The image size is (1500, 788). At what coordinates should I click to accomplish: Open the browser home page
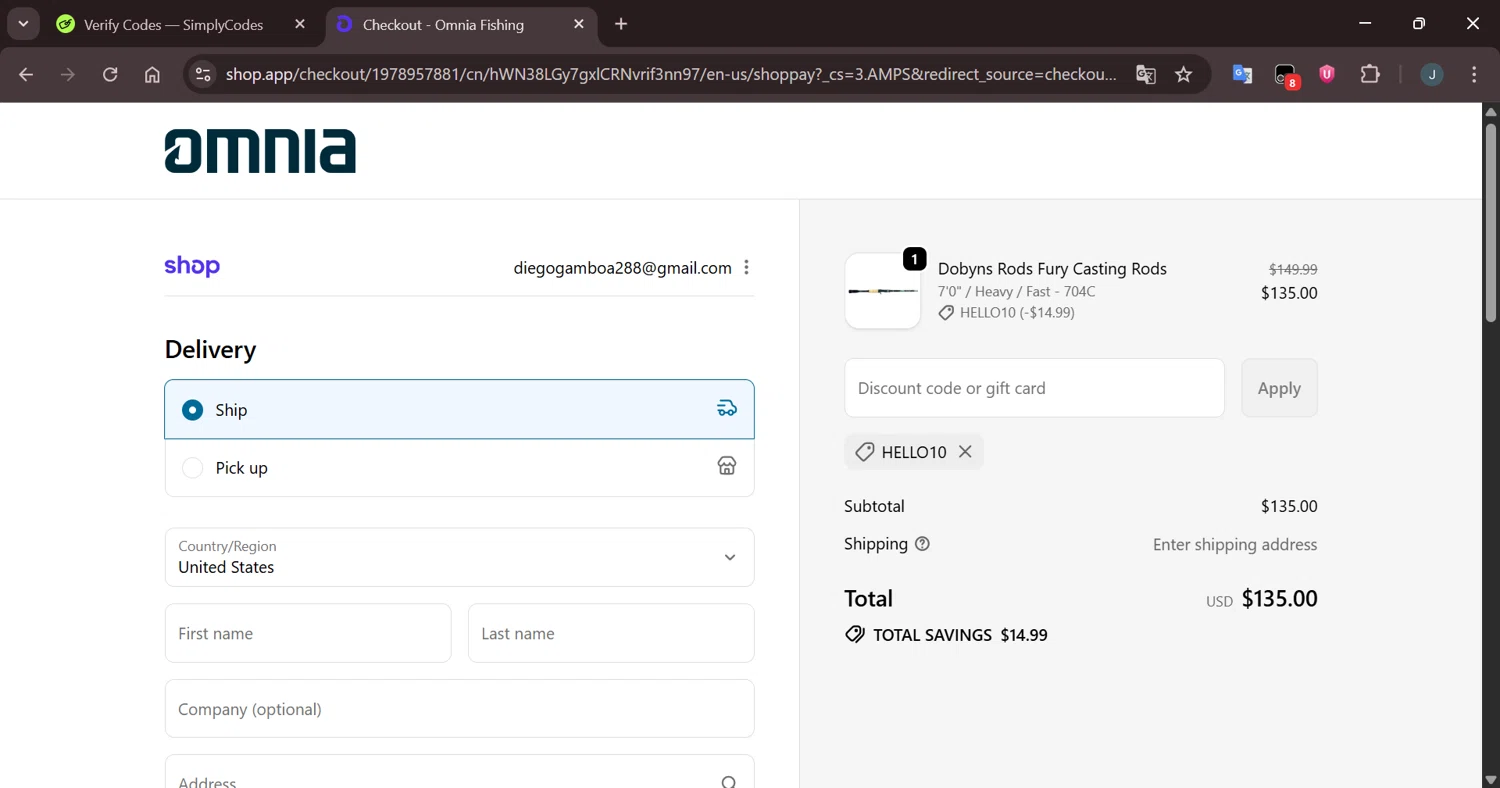152,75
